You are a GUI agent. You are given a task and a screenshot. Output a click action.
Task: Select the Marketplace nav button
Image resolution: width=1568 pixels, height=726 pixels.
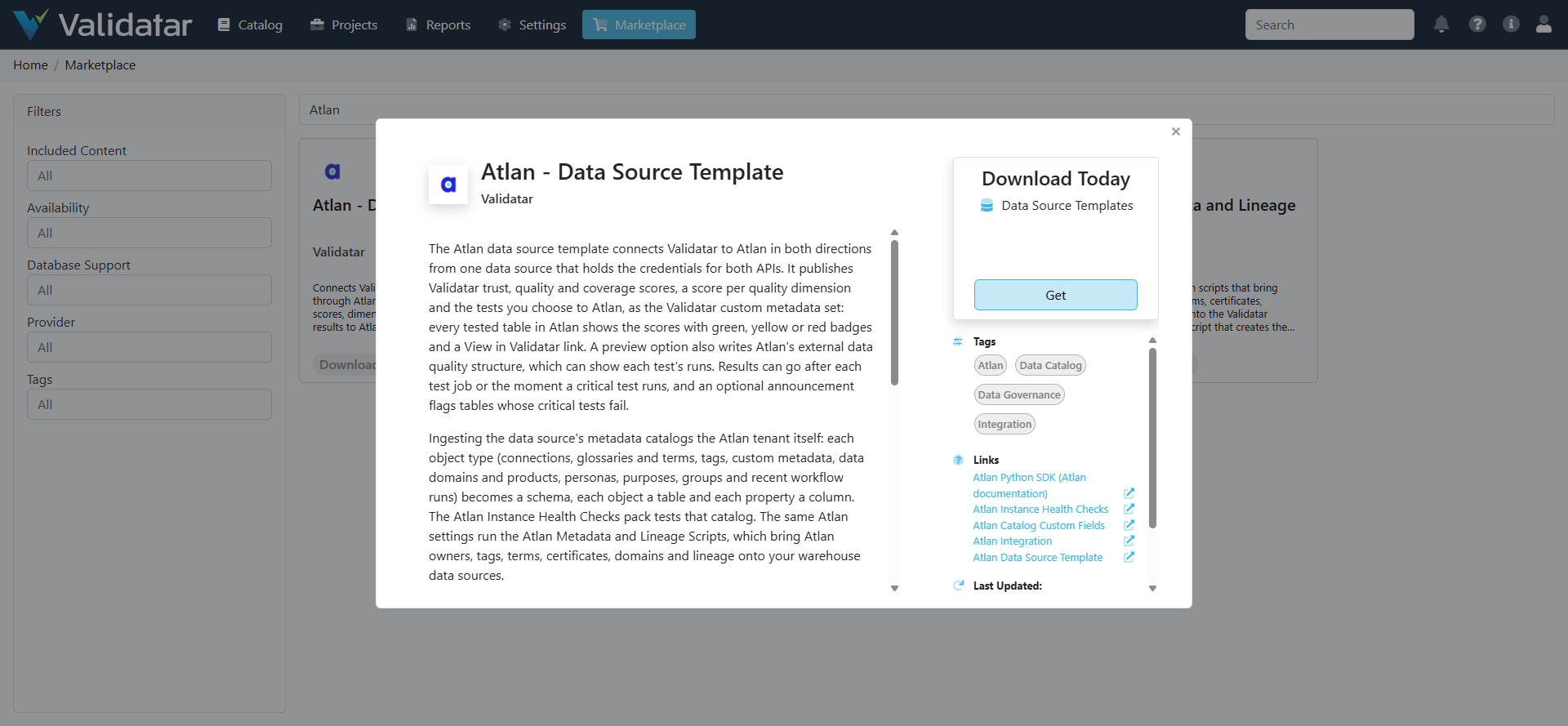639,24
